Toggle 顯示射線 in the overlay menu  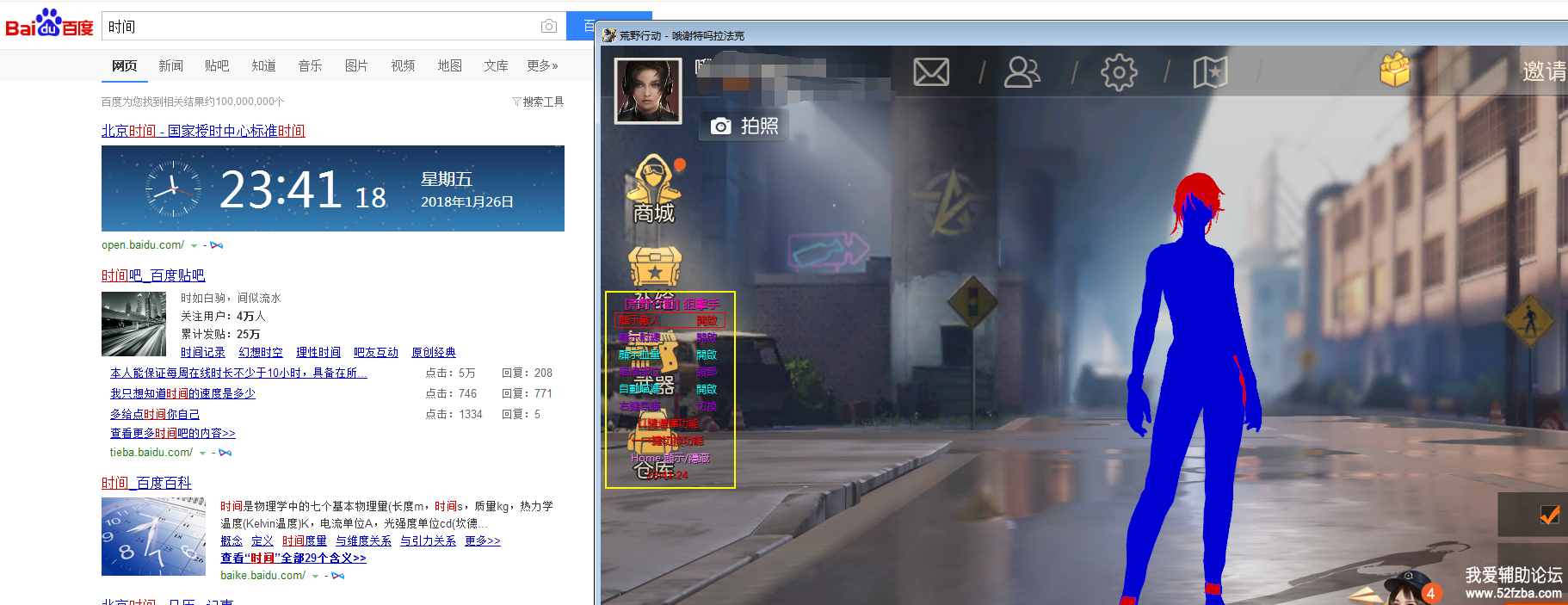[667, 337]
